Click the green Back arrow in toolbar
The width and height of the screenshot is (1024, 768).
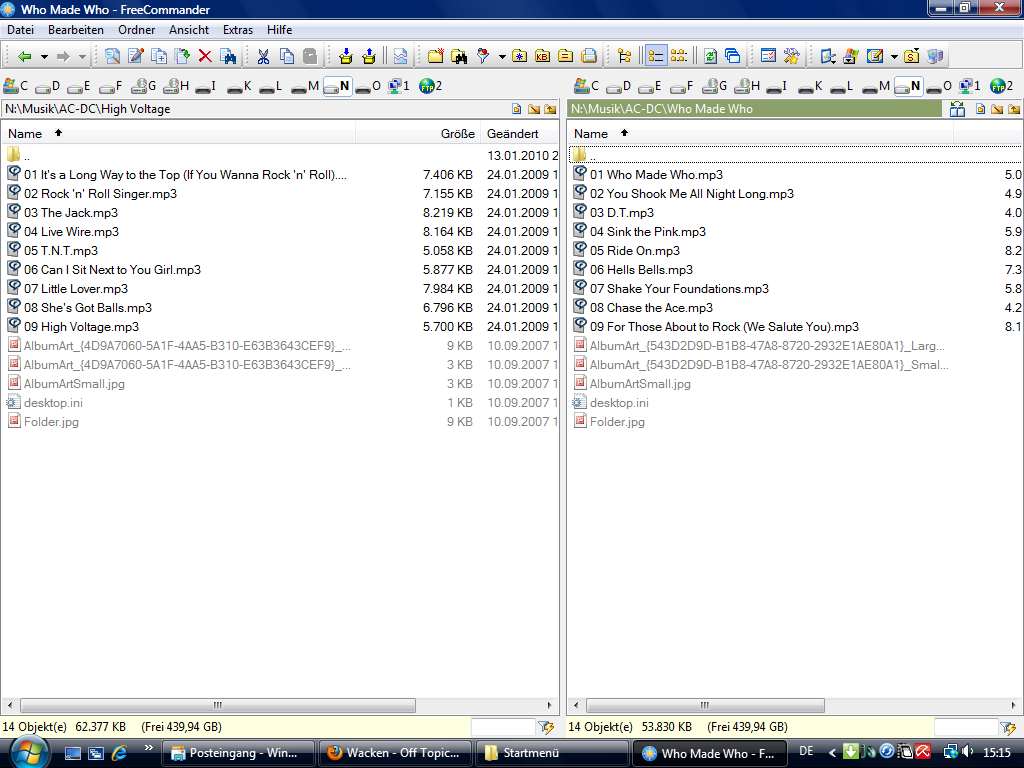[24, 57]
